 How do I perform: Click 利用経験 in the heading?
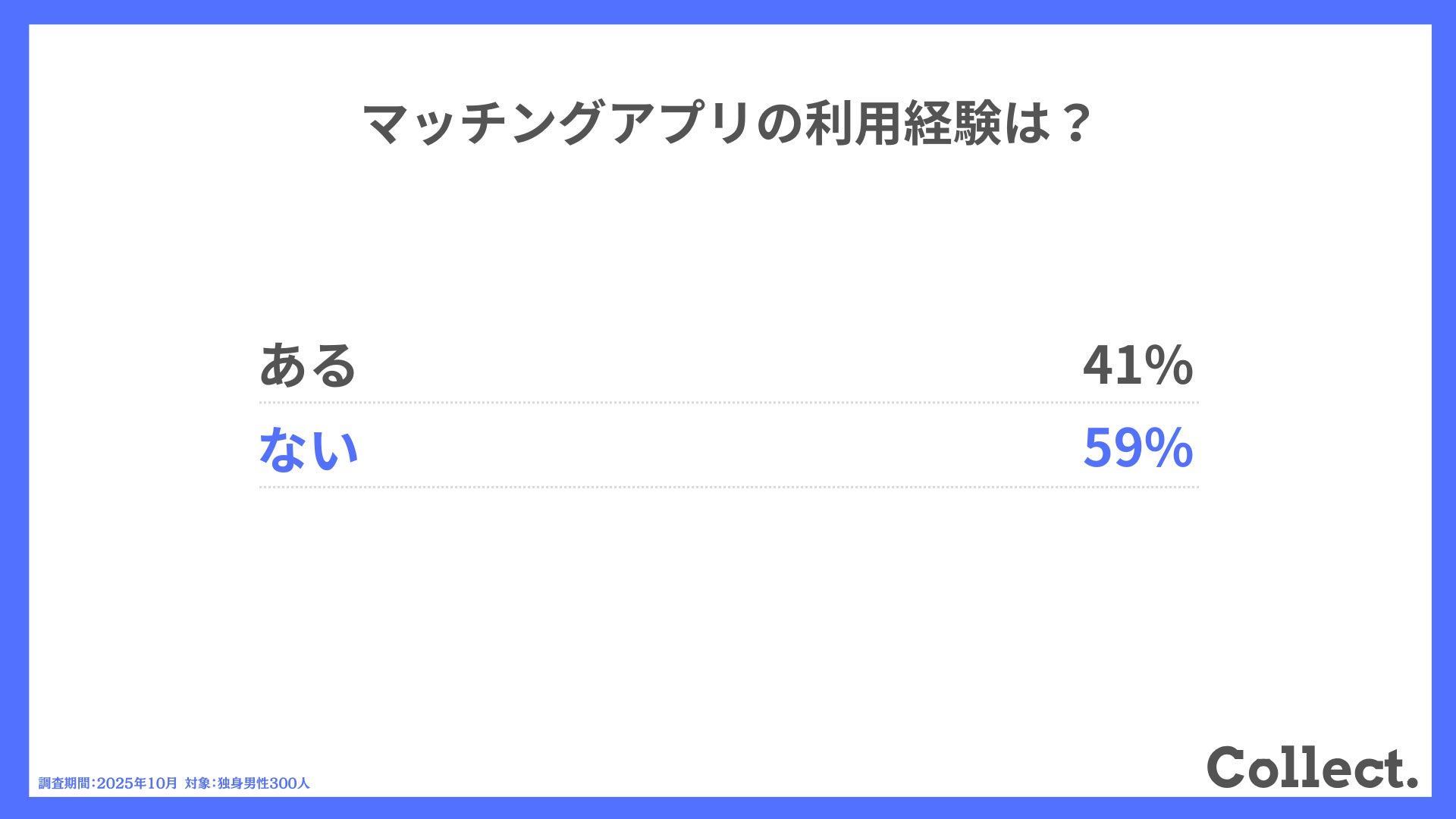coord(903,123)
